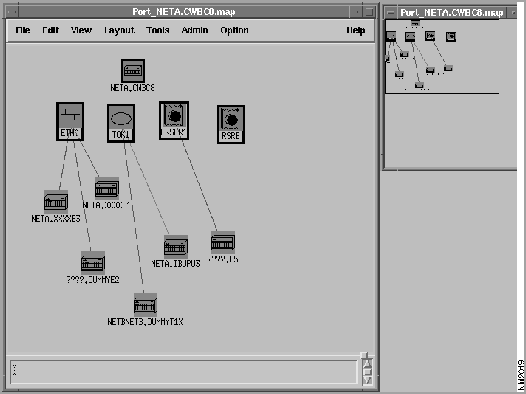Select the ETH1 Ethernet segment icon
The image size is (526, 394).
[70, 121]
